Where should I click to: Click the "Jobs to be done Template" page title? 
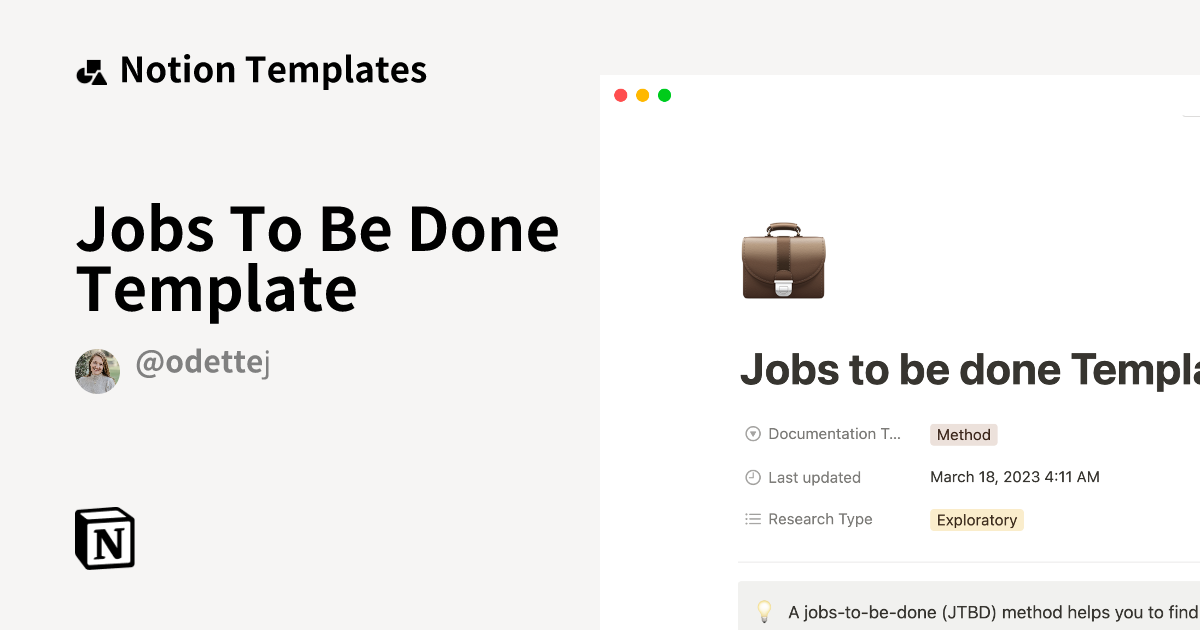pyautogui.click(x=970, y=370)
